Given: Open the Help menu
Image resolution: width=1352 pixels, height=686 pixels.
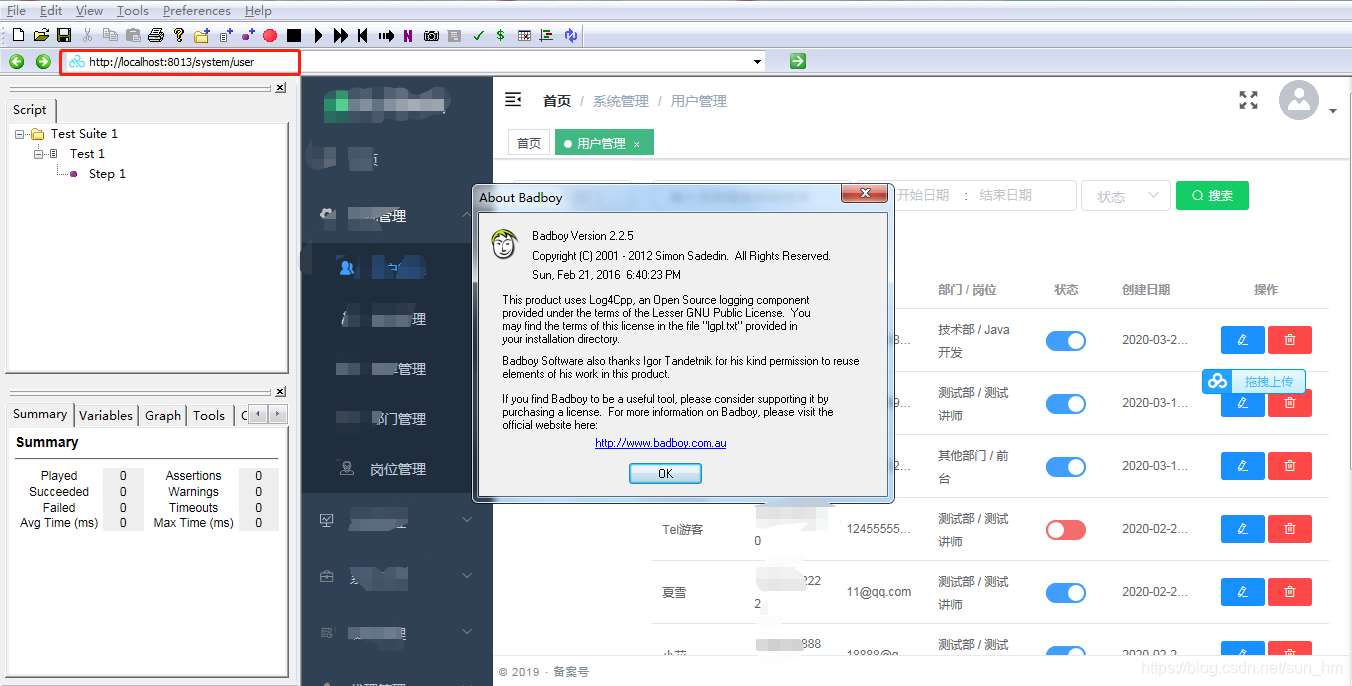Looking at the screenshot, I should point(258,10).
